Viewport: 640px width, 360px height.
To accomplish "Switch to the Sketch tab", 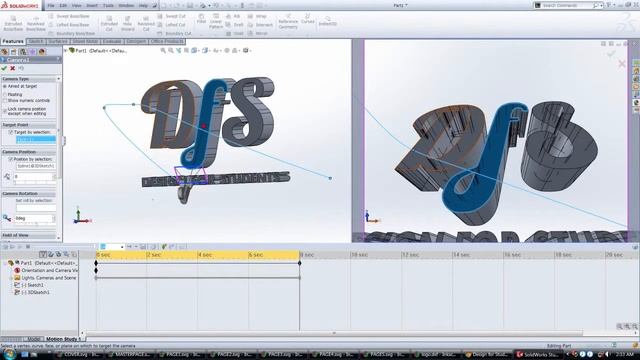I will coord(36,42).
